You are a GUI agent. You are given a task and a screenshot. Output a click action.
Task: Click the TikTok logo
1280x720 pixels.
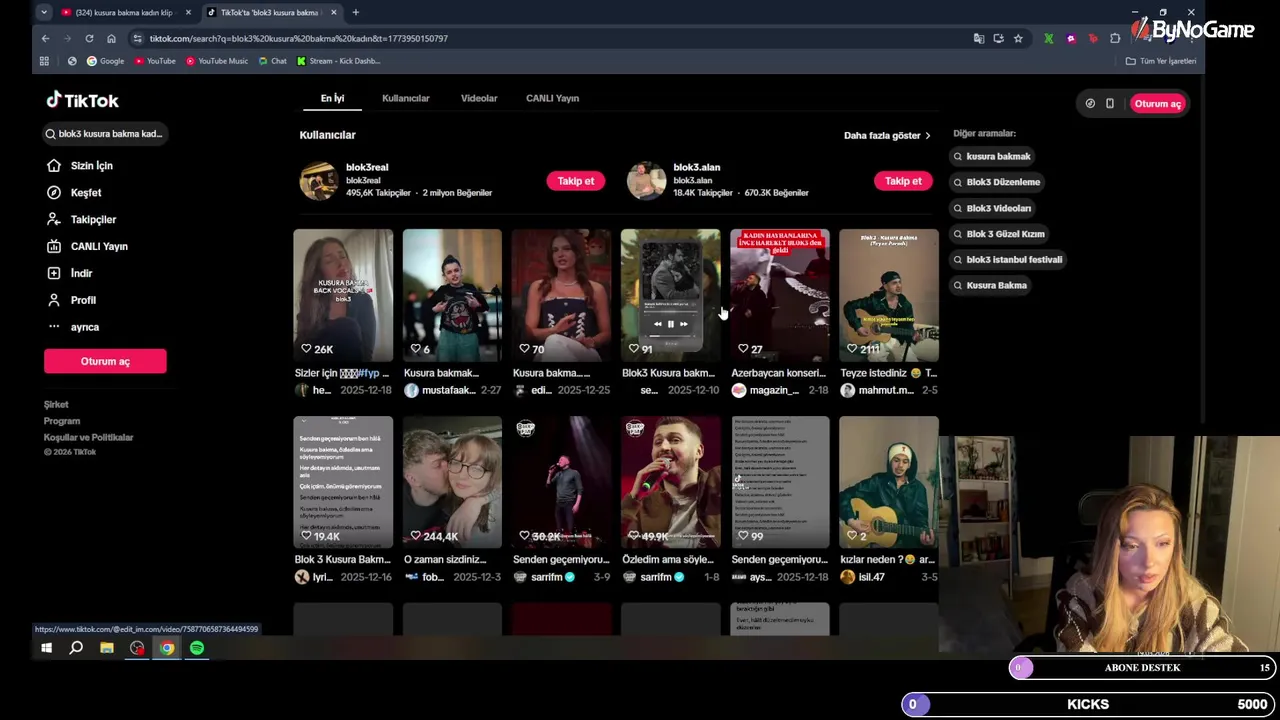click(x=83, y=100)
